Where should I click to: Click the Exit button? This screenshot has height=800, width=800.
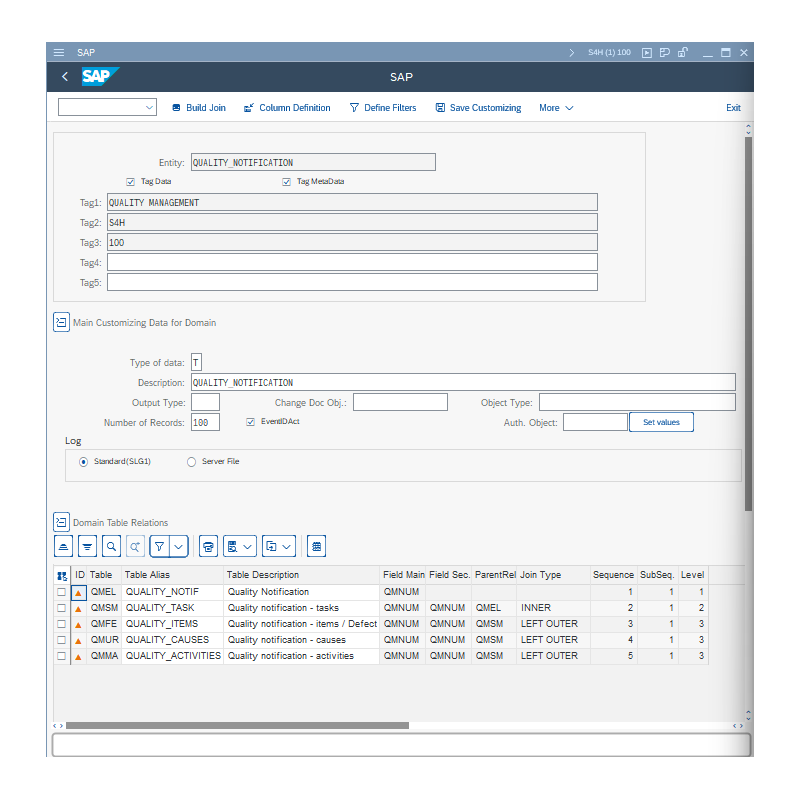(733, 108)
